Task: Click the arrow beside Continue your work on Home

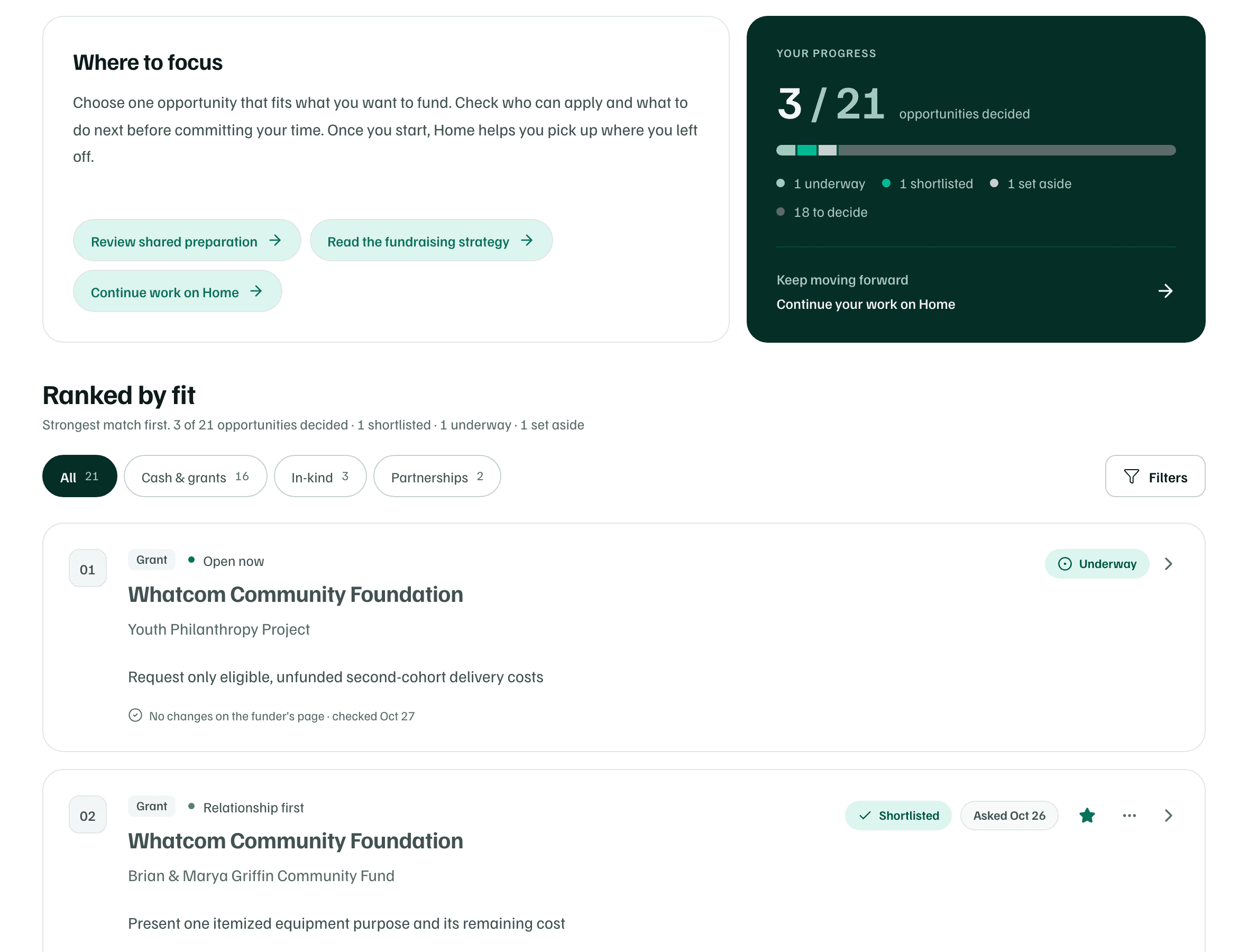Action: pos(1166,291)
